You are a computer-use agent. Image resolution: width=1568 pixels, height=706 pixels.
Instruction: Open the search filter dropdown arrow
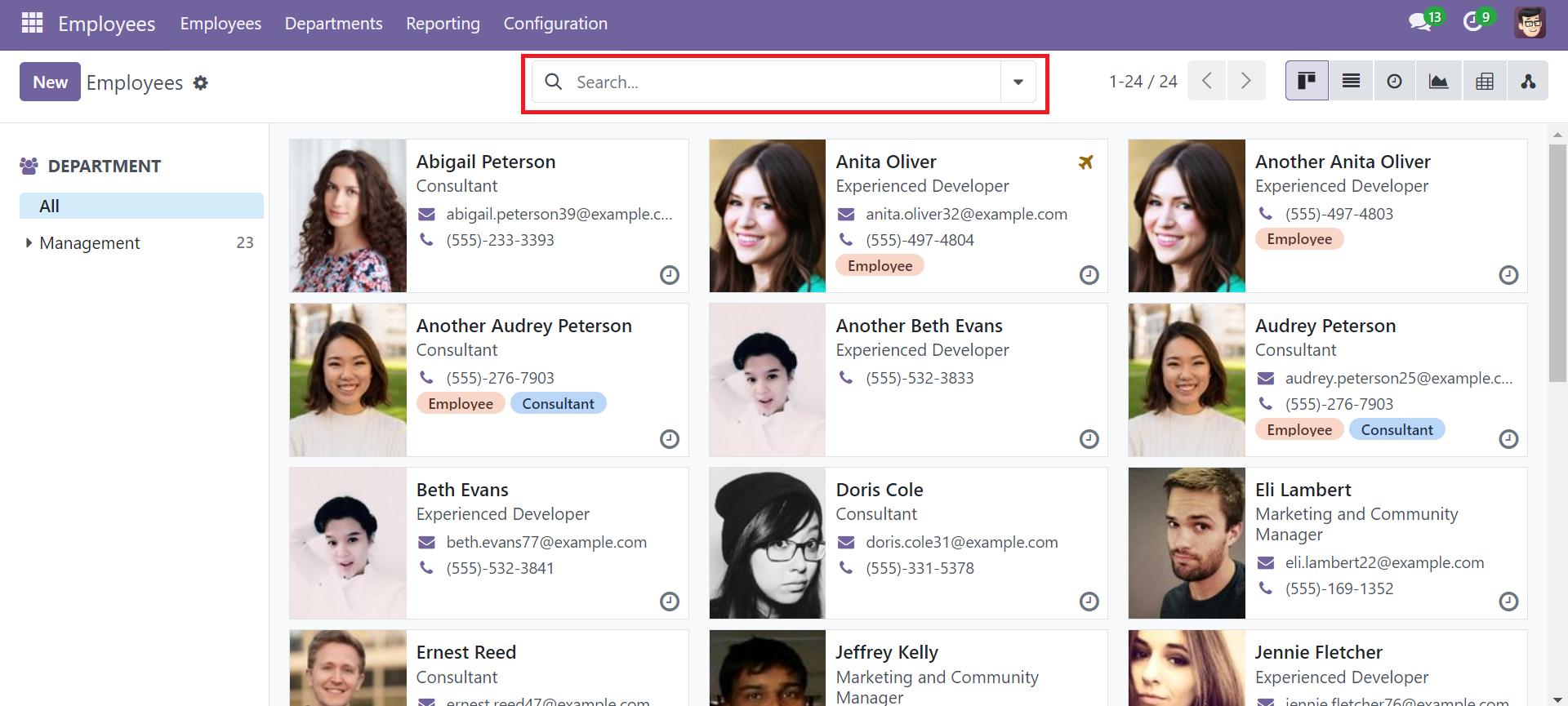(x=1018, y=82)
